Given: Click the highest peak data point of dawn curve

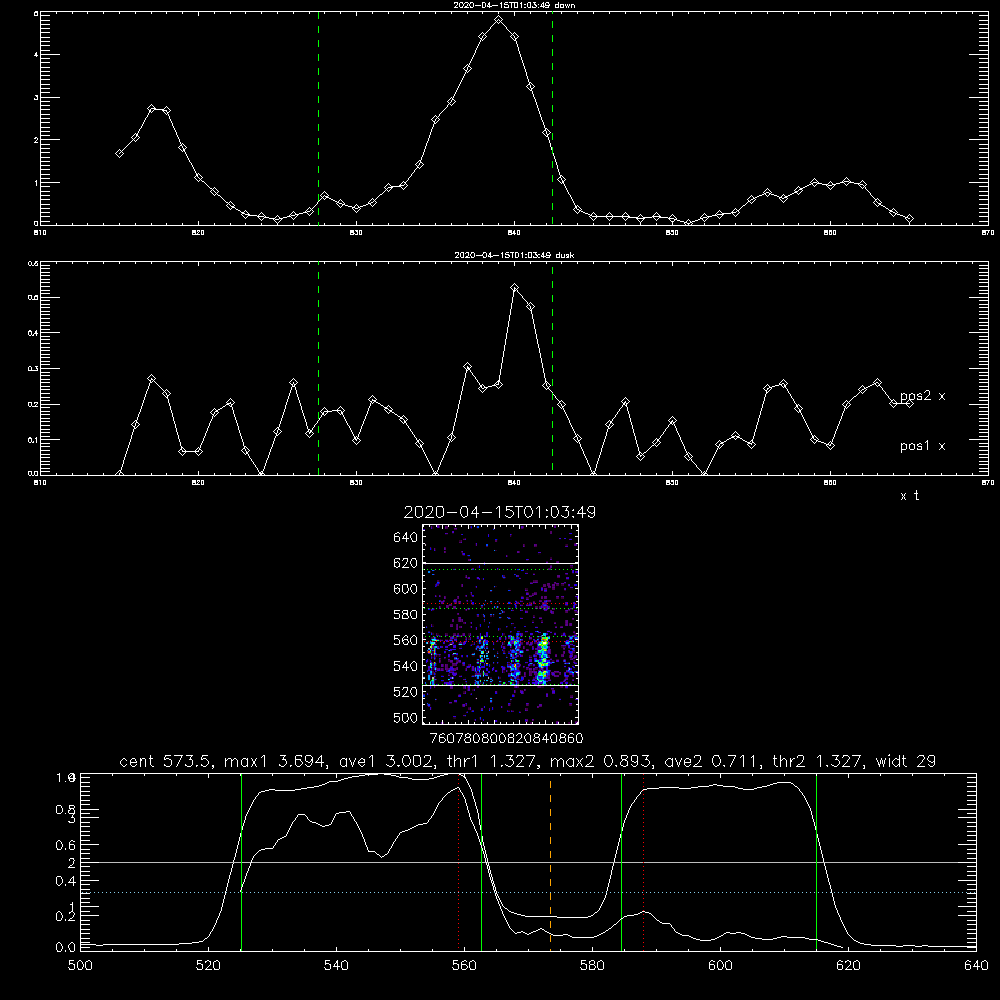Looking at the screenshot, I should pyautogui.click(x=499, y=20).
